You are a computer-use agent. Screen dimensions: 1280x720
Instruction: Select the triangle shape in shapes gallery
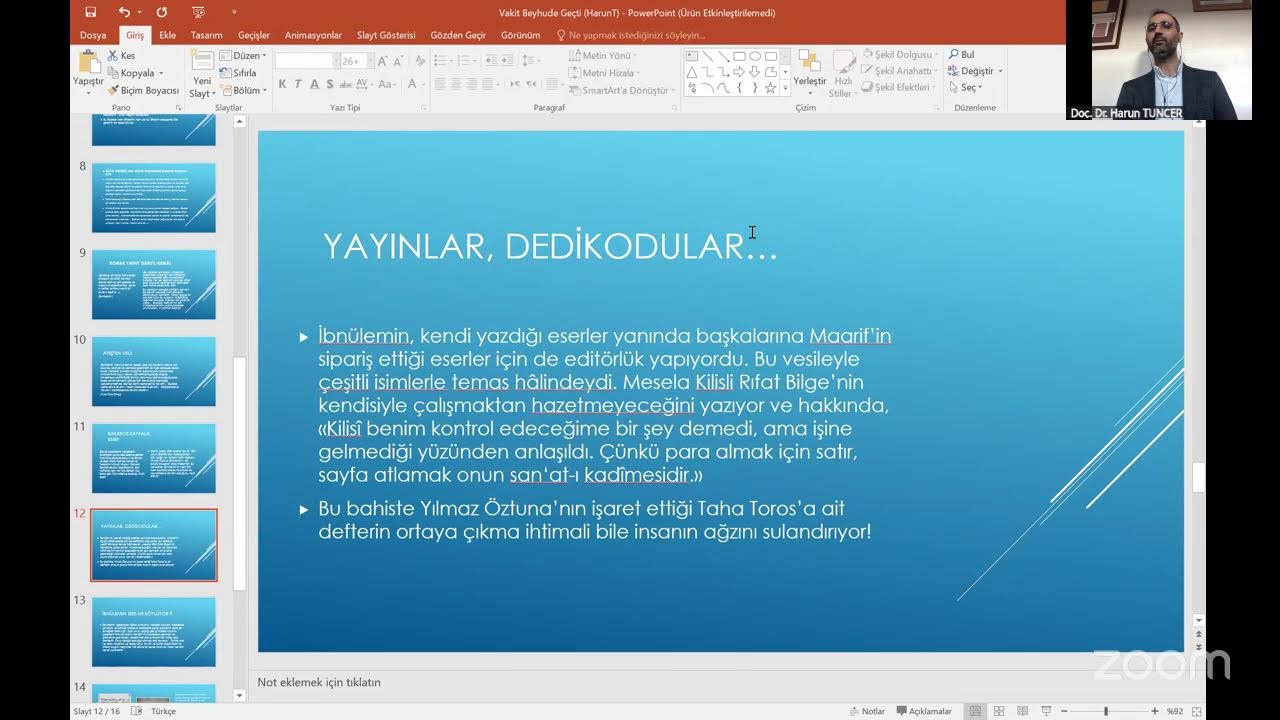[x=691, y=72]
